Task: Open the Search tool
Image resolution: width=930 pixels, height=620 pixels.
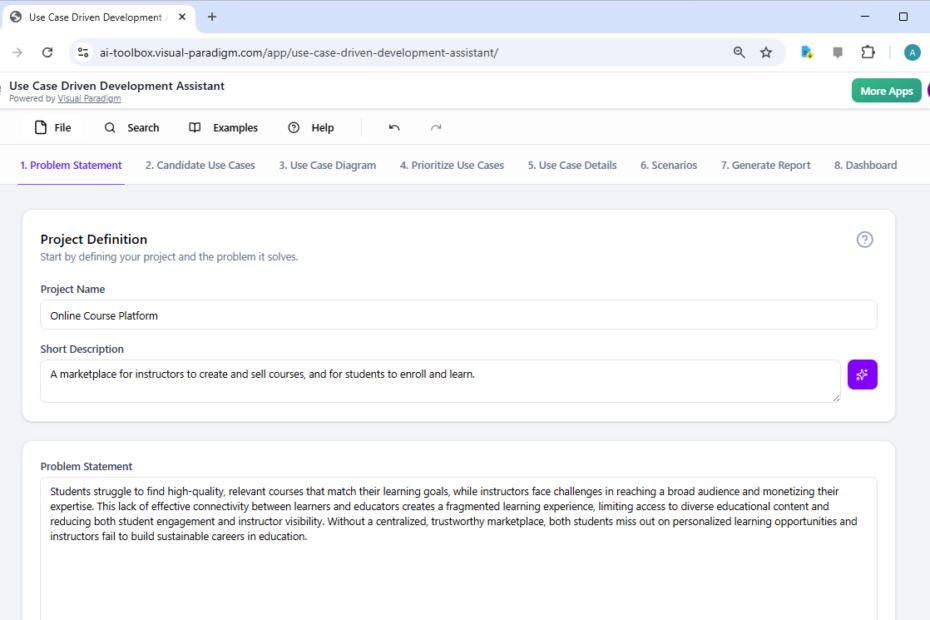Action: [132, 128]
